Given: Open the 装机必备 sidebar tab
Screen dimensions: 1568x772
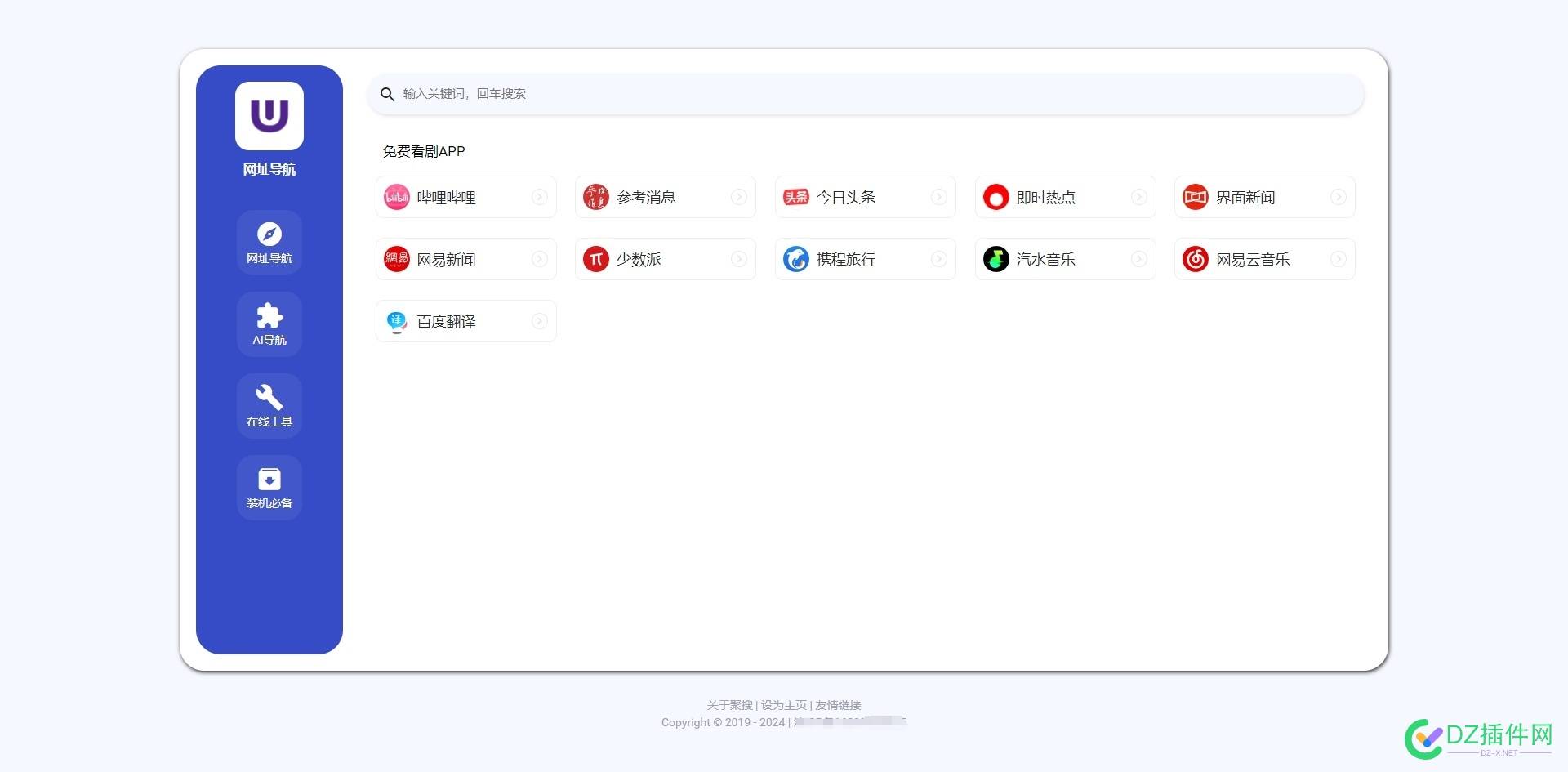Looking at the screenshot, I should coord(269,488).
